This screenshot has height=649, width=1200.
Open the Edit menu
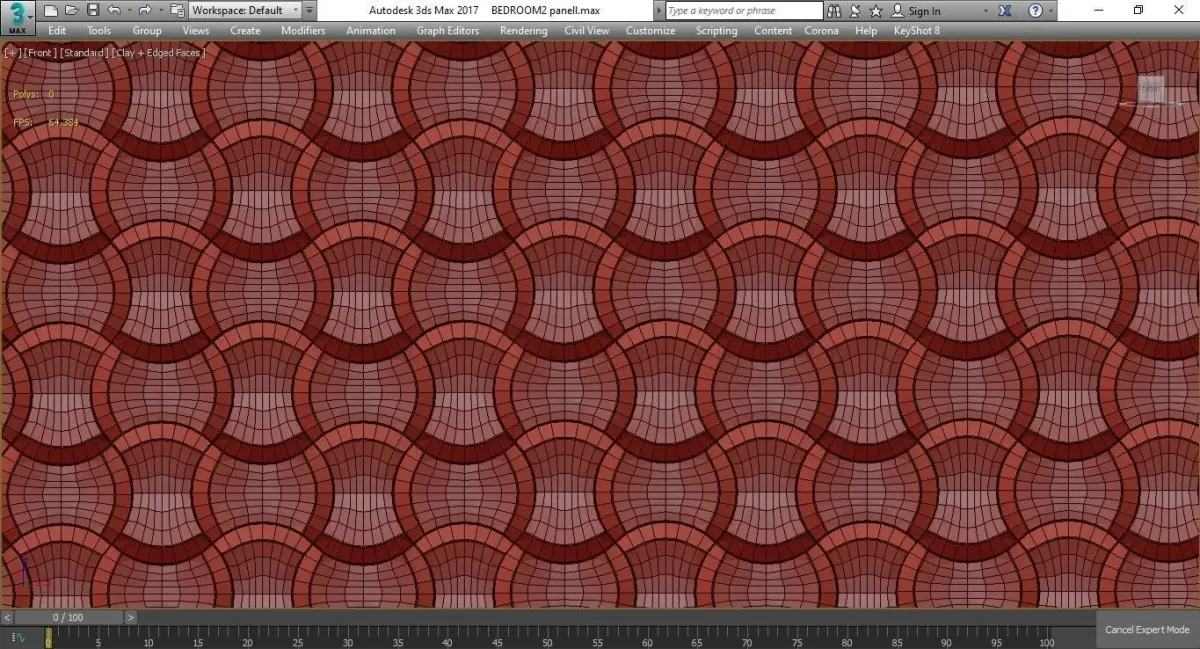(x=57, y=30)
